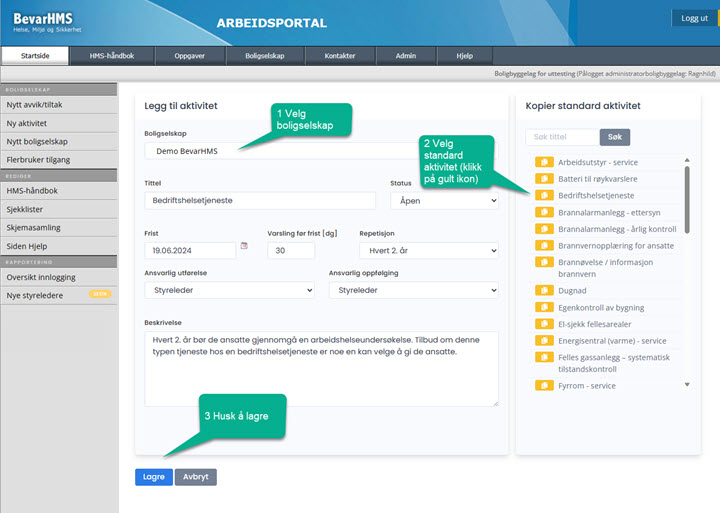The height and width of the screenshot is (513, 720).
Task: Click the Avbryt button
Action: [x=196, y=477]
